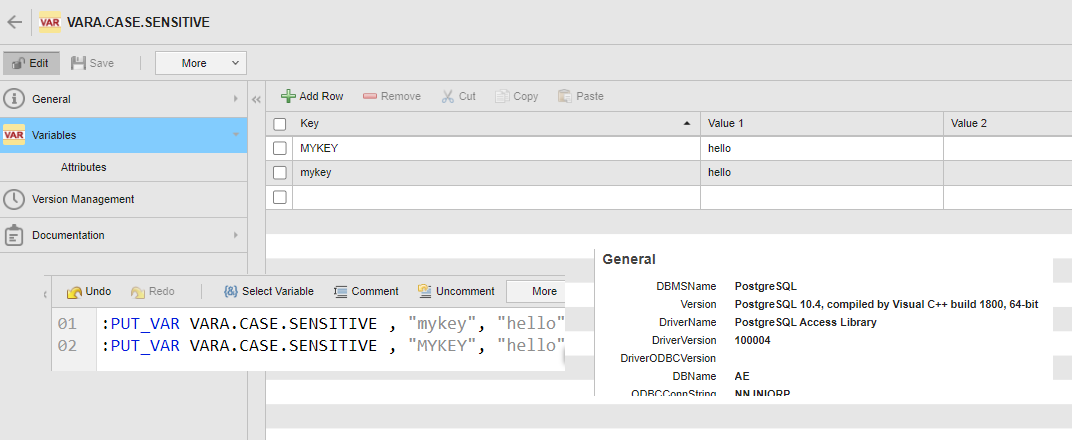Click the VAR object icon beside the title
Screen dimensions: 1072x440
pos(50,22)
